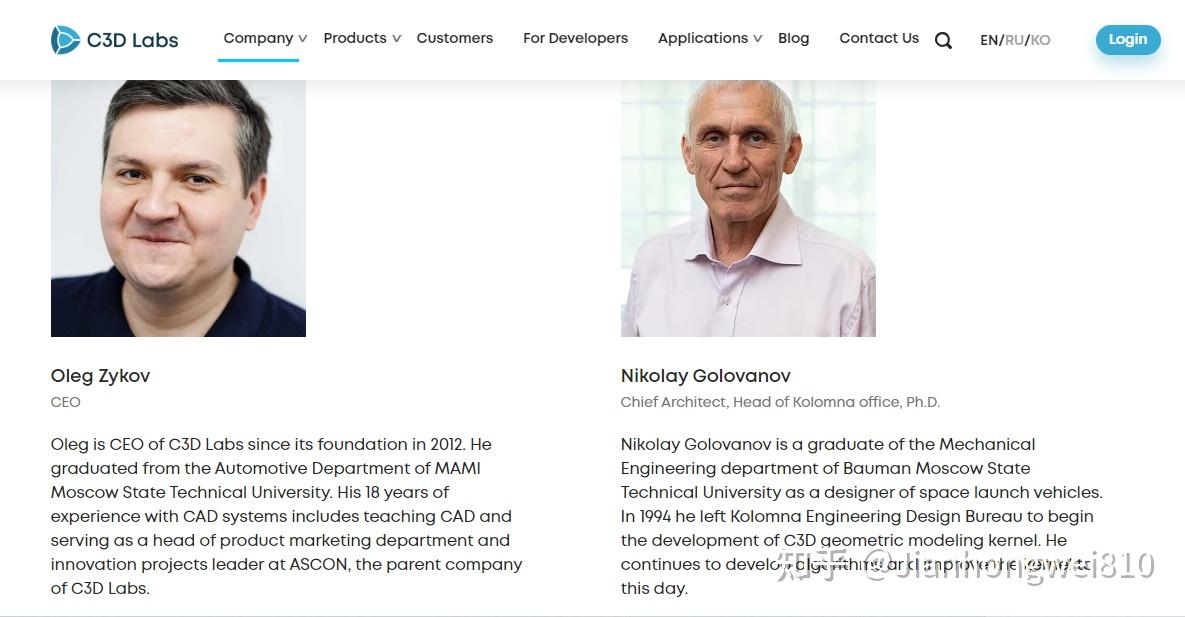Click the name Nikolay Golovanov

click(x=705, y=376)
